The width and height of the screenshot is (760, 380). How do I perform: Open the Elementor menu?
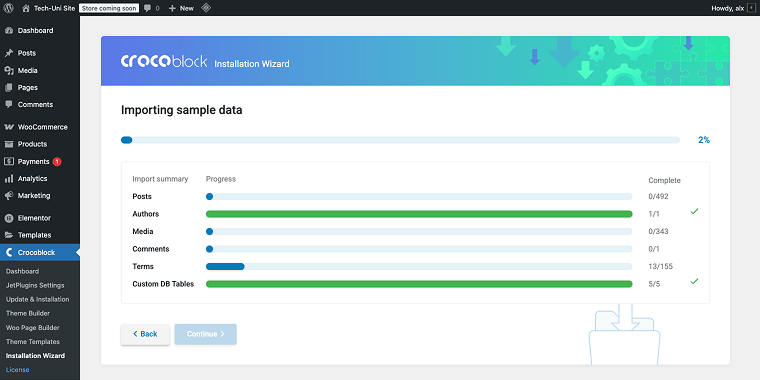coord(40,218)
